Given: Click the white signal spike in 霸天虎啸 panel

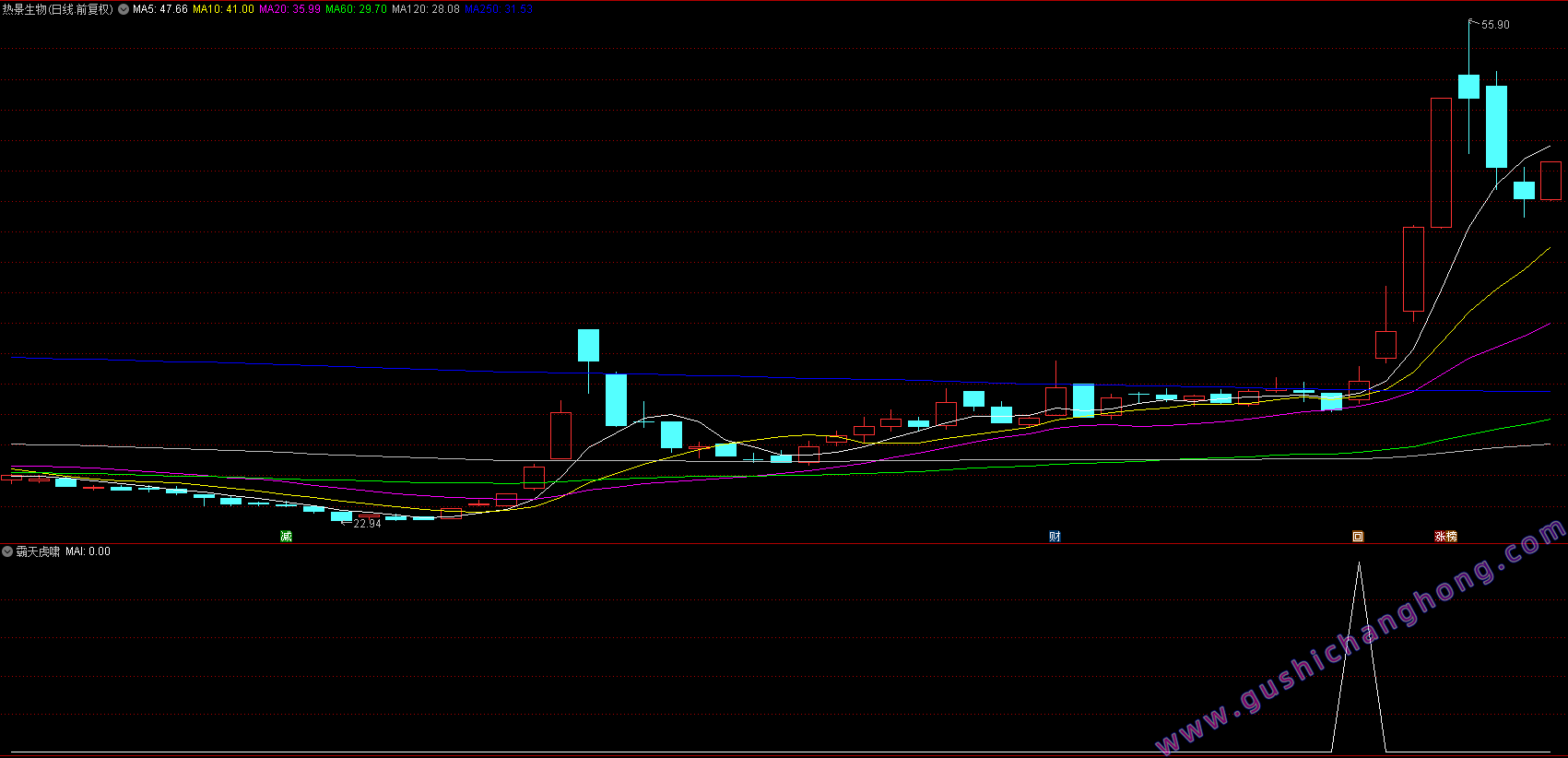Looking at the screenshot, I should click(1359, 657).
